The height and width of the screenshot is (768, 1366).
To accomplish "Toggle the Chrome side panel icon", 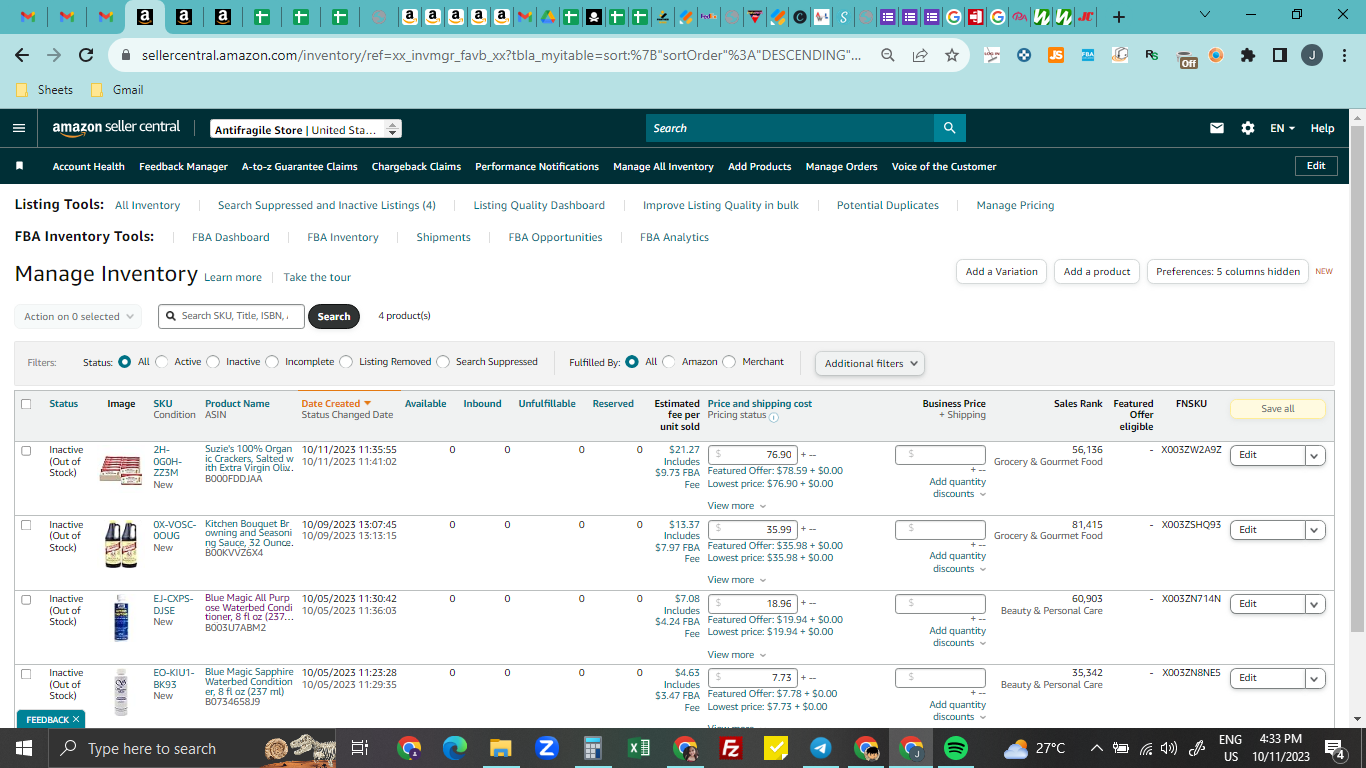I will (1280, 55).
